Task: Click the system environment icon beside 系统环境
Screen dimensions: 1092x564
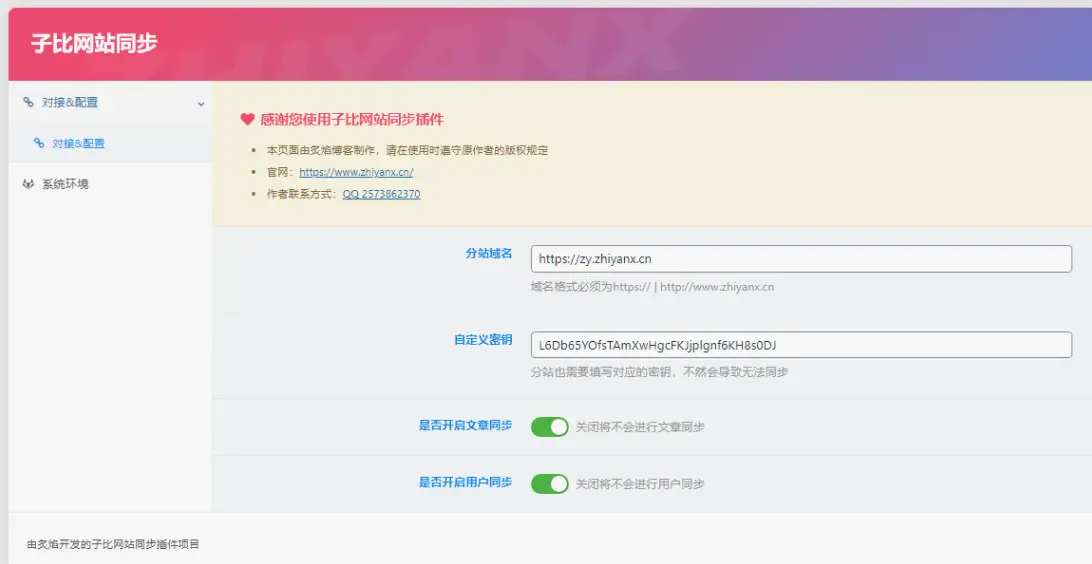Action: [x=29, y=184]
